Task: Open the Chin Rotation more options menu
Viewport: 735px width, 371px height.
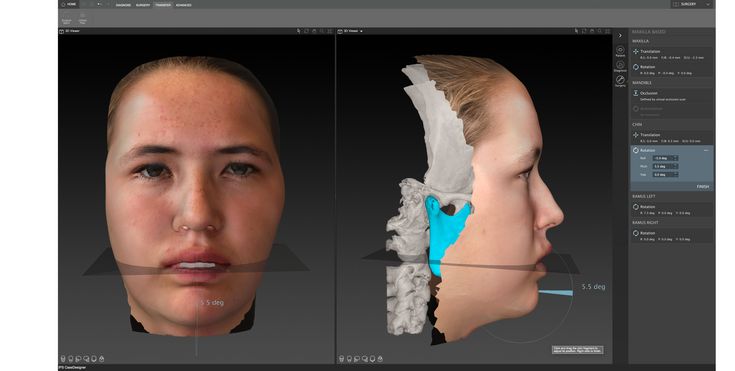Action: [706, 151]
